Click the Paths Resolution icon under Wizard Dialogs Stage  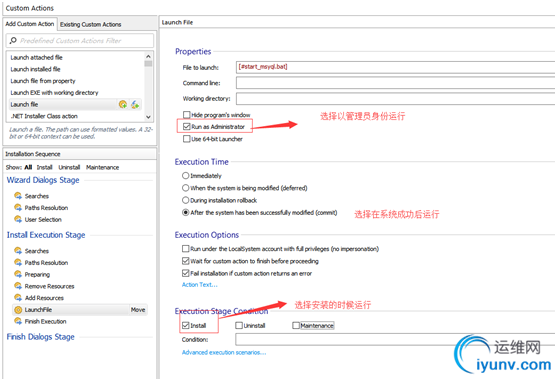coord(18,207)
